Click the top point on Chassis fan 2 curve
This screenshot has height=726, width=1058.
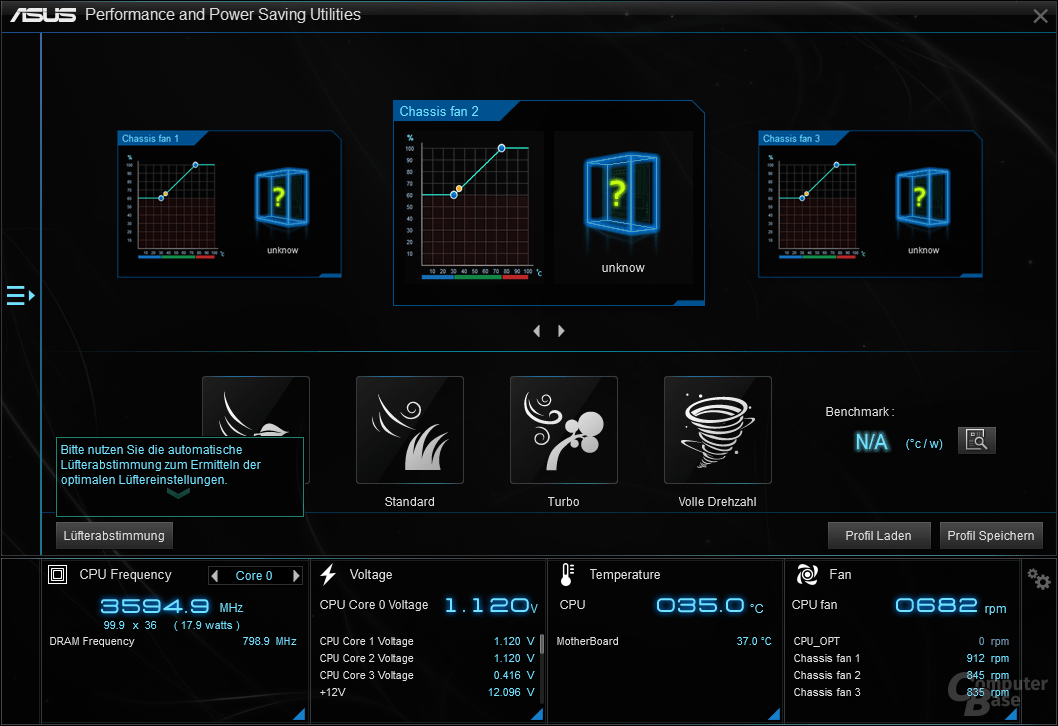point(501,148)
